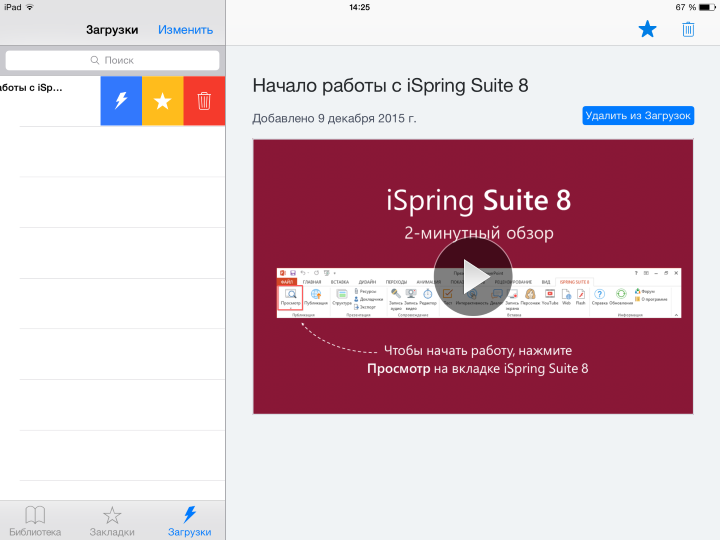Screen dimensions: 720x540
Task: Tap the "Загрузки" header title
Action: (112, 30)
